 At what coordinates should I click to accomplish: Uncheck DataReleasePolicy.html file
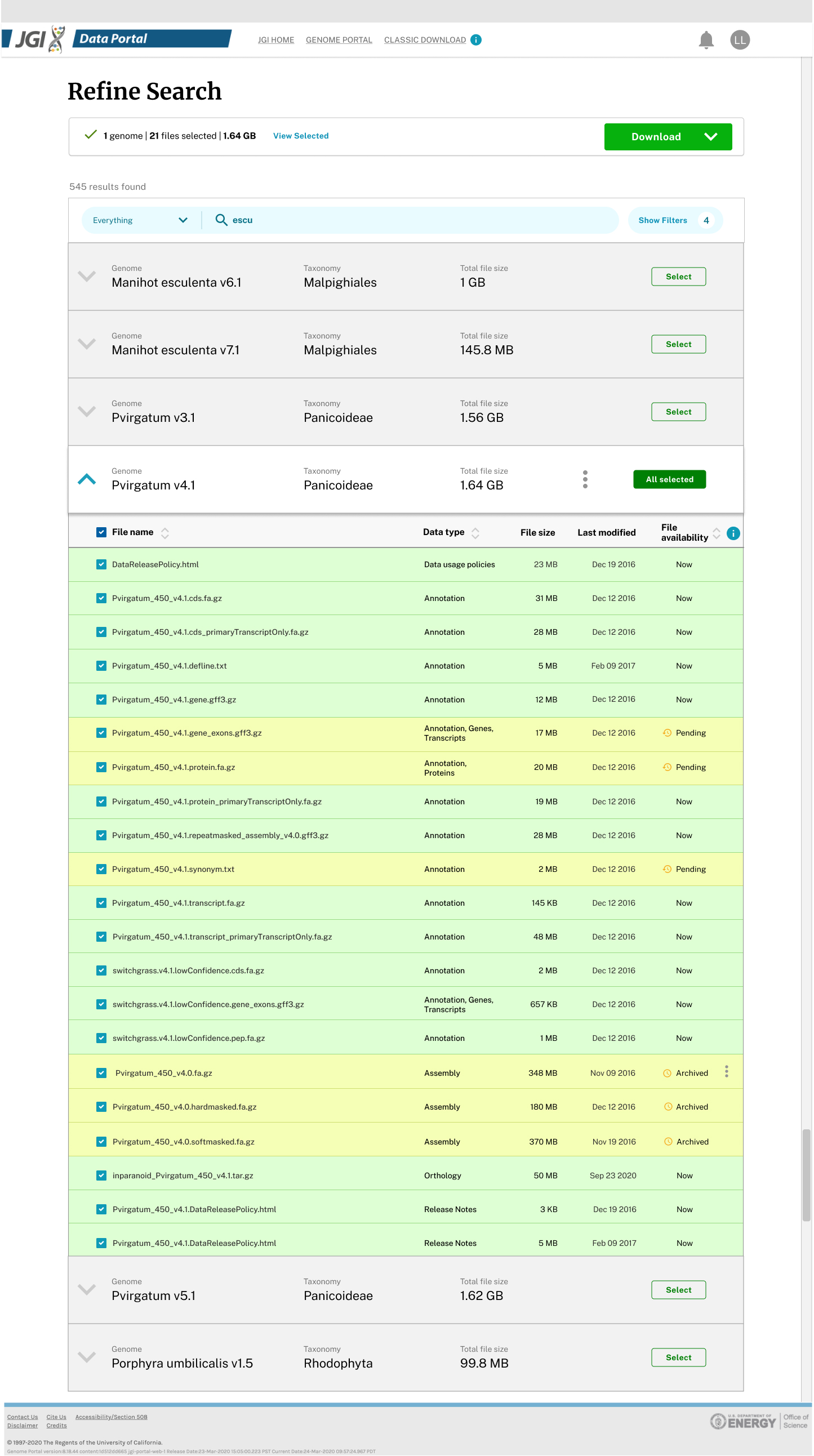click(101, 564)
